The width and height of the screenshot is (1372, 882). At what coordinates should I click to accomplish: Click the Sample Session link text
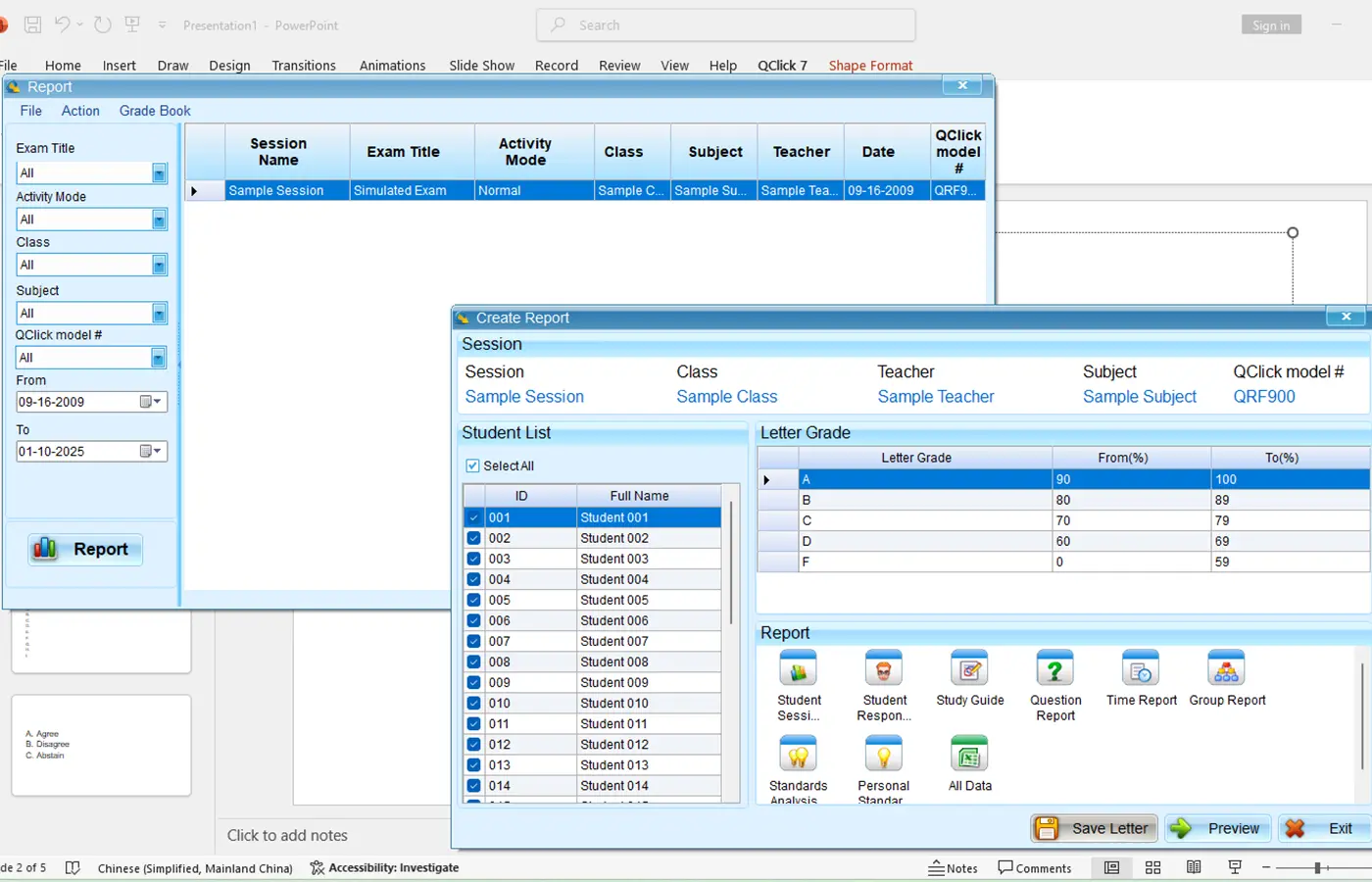pyautogui.click(x=524, y=397)
